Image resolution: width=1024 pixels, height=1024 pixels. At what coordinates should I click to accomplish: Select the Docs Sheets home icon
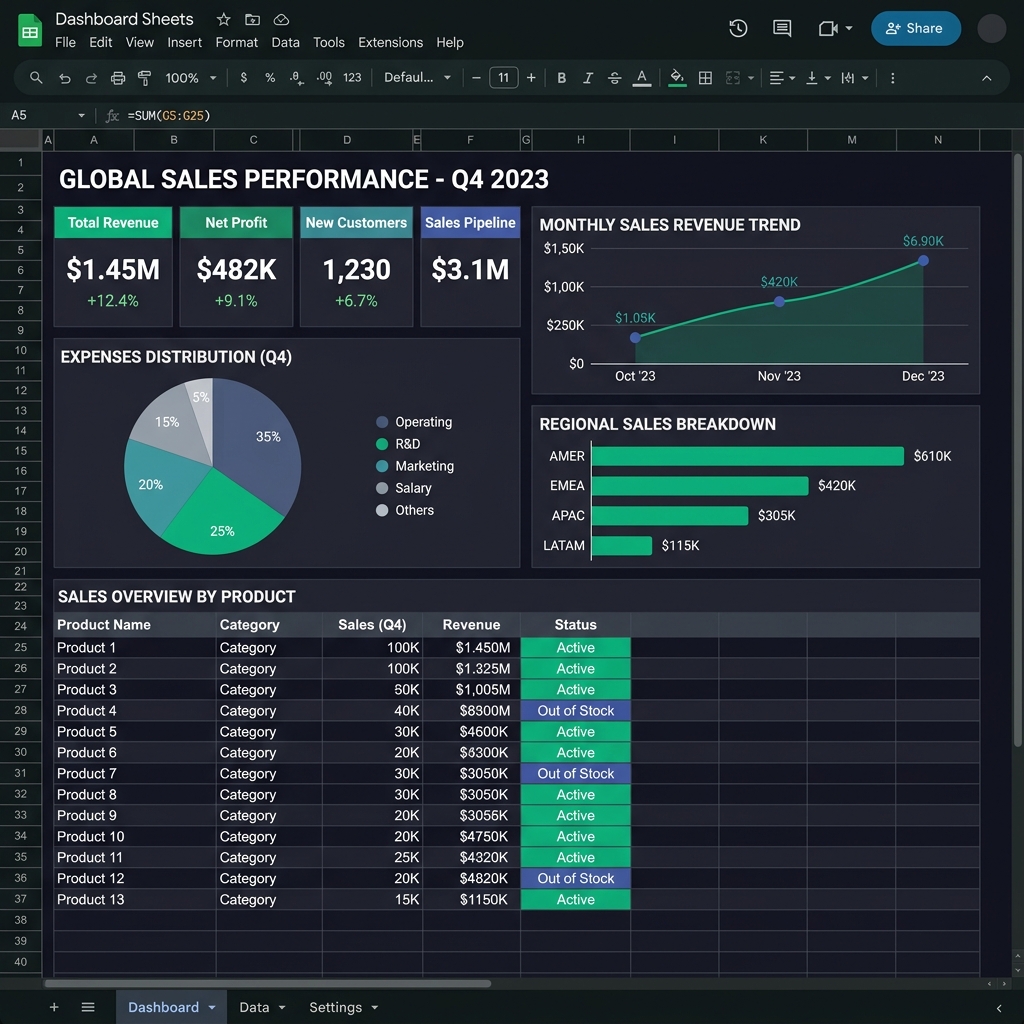coord(29,30)
